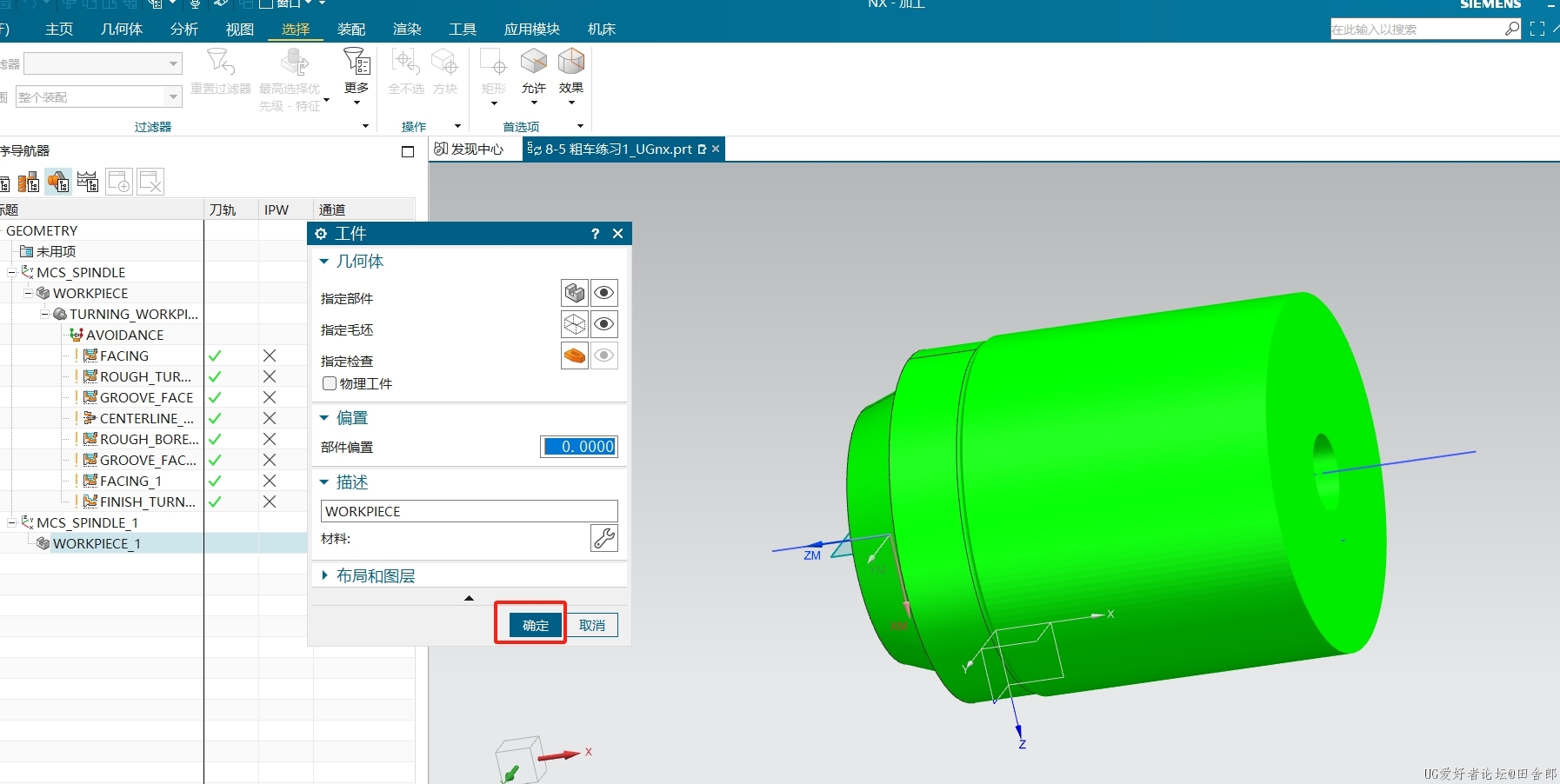Click the WORKPIECE description field
Image resolution: width=1560 pixels, height=784 pixels.
click(470, 511)
